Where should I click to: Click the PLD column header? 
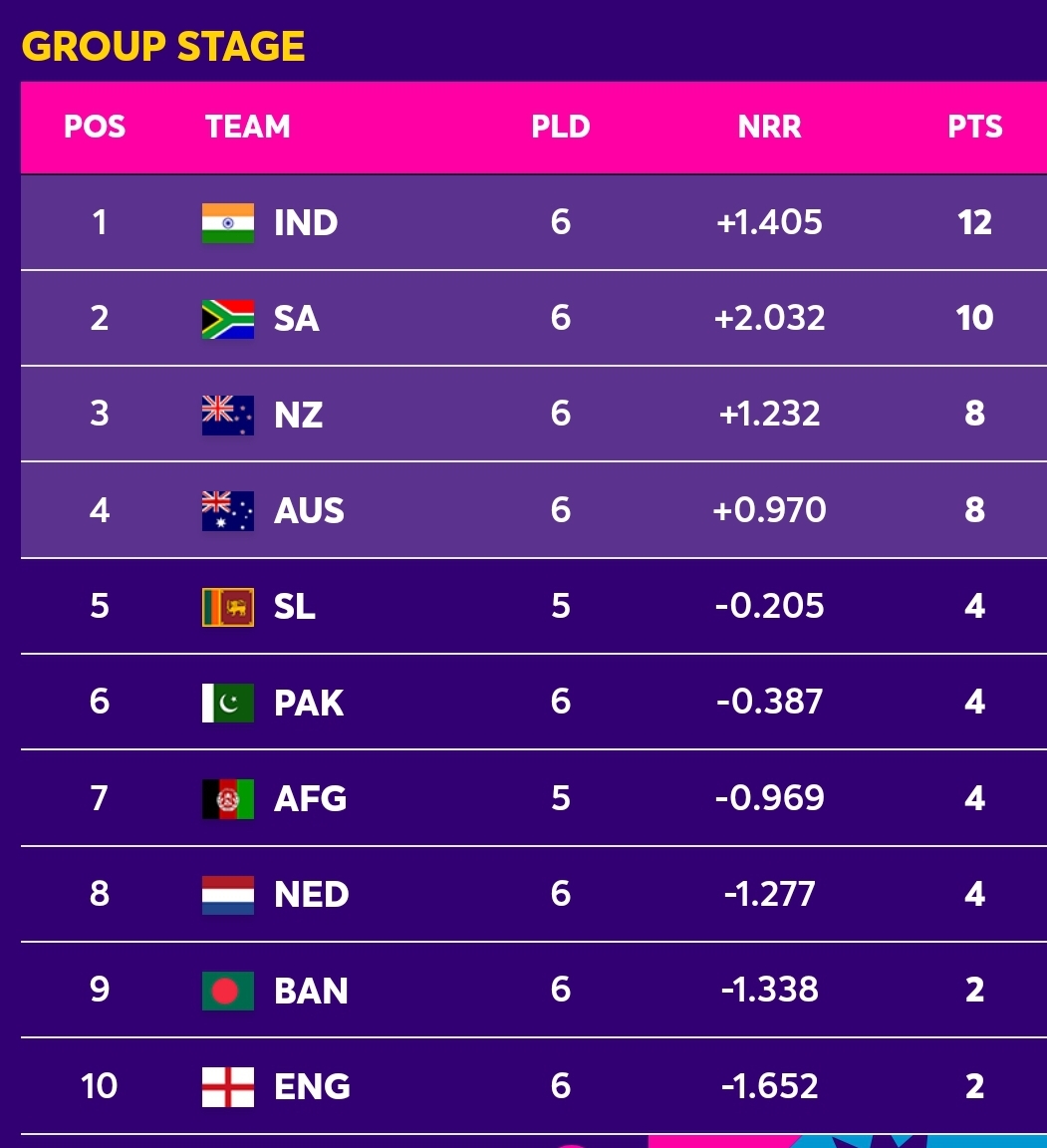click(561, 127)
